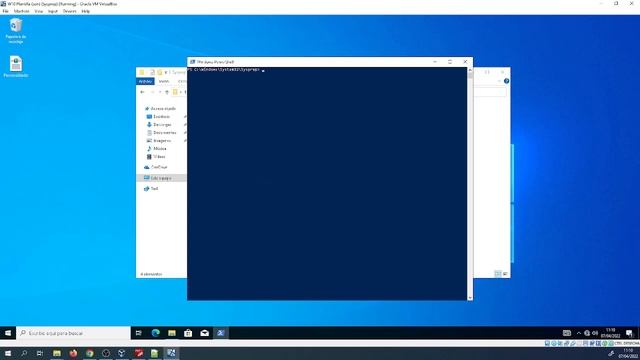Click PowerShell vertical scrollbar up arrow
Screen dimensions: 640x360
tap(470, 70)
